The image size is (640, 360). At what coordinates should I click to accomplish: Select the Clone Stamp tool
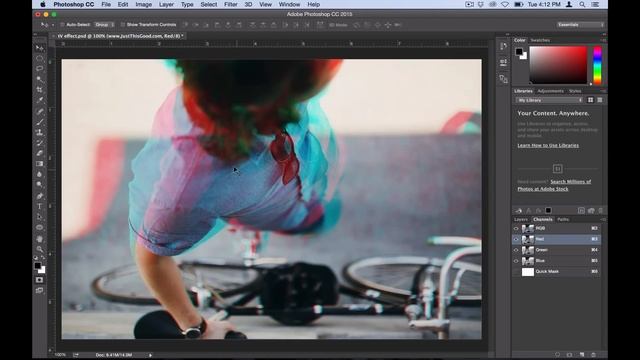coord(40,132)
